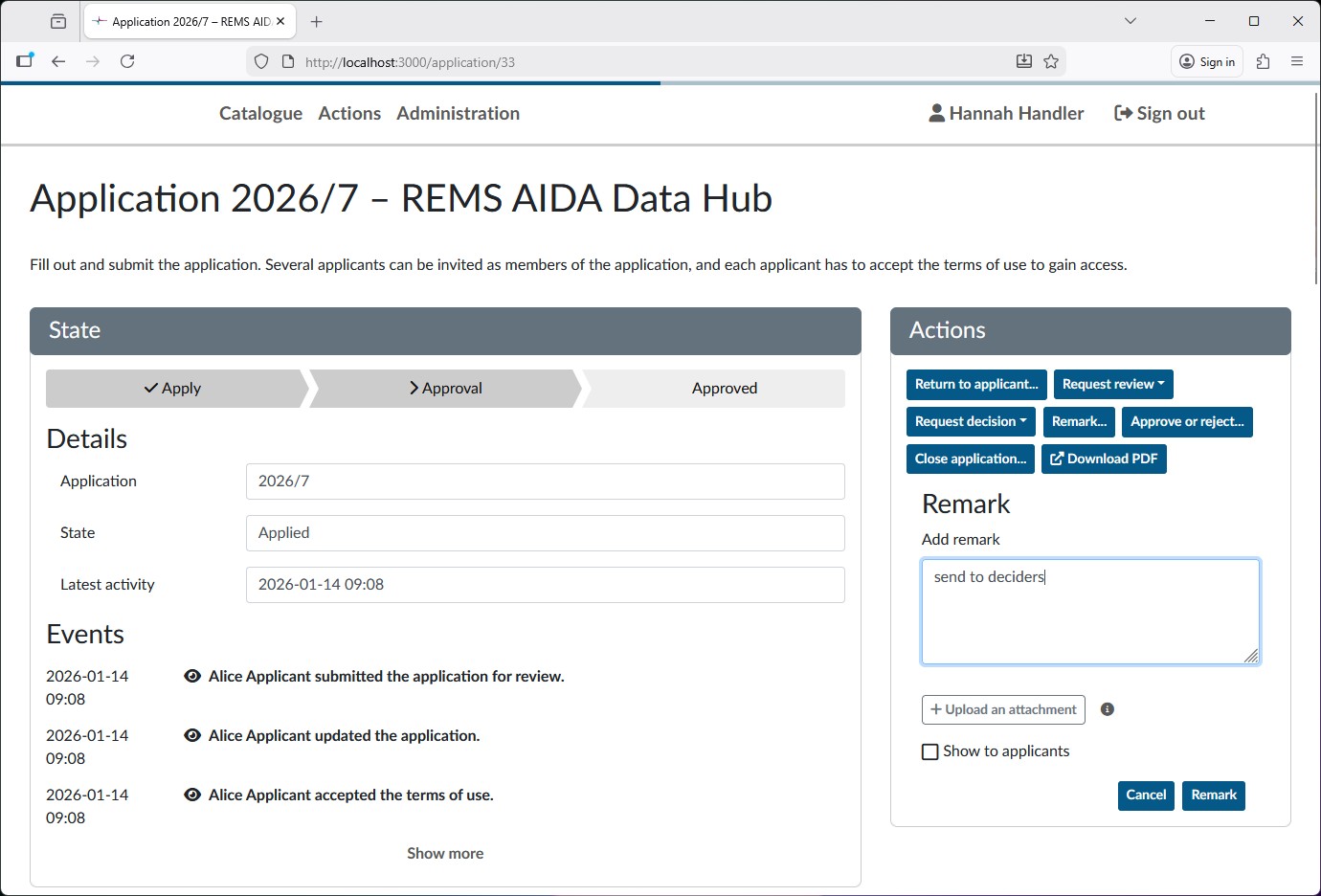The image size is (1321, 896).
Task: Open the Administration menu item
Action: tap(458, 113)
